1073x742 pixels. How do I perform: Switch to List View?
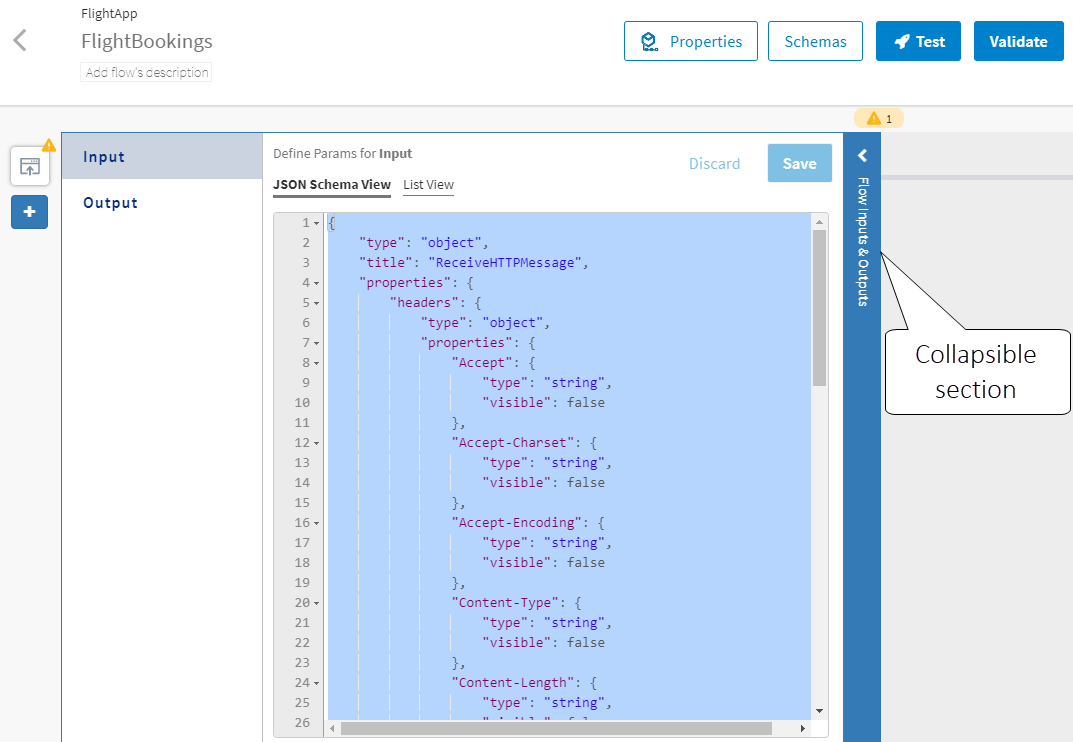(428, 185)
